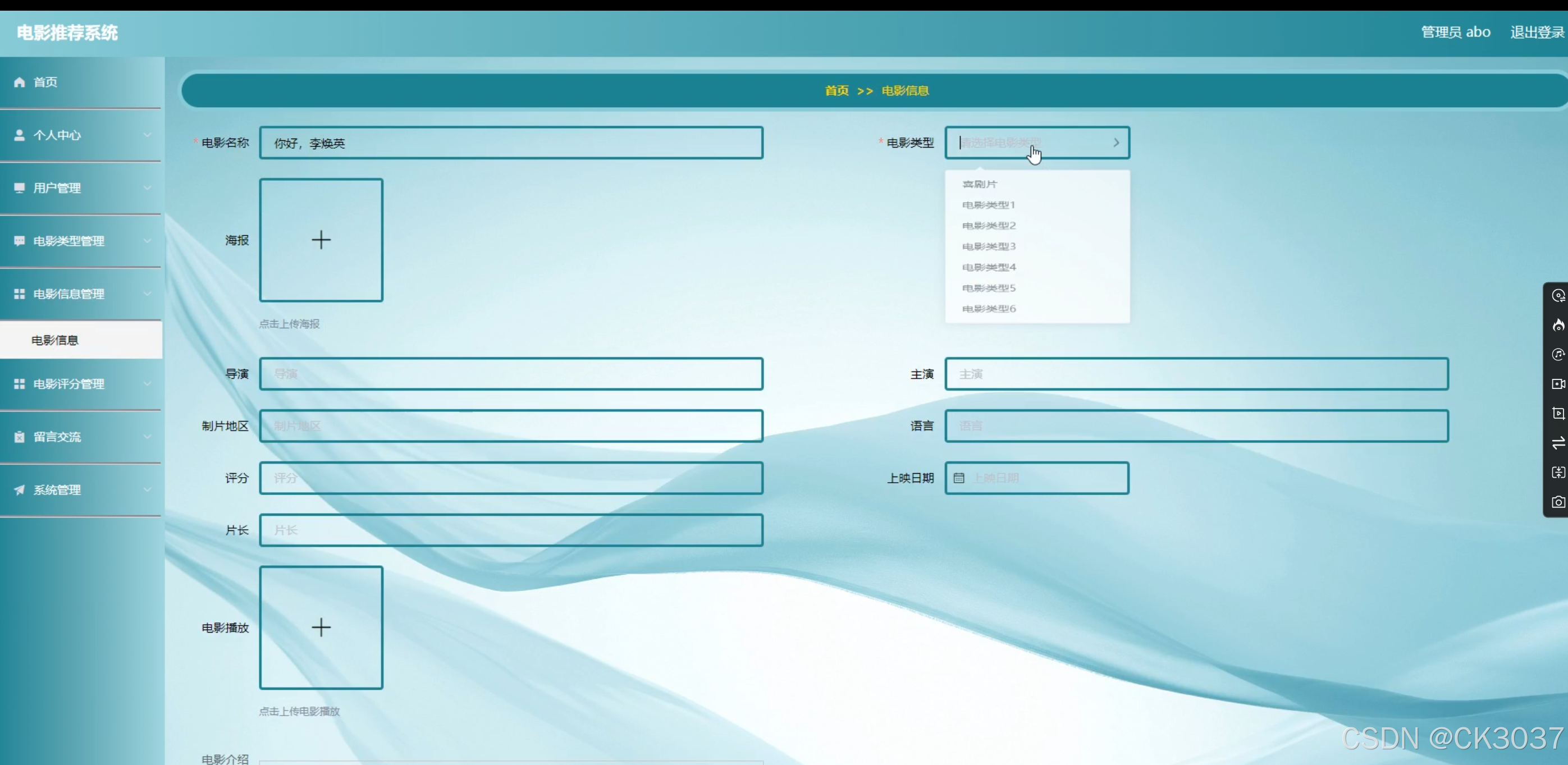Open the 电影类型 select box
Image resolution: width=1568 pixels, height=765 pixels.
1036,143
